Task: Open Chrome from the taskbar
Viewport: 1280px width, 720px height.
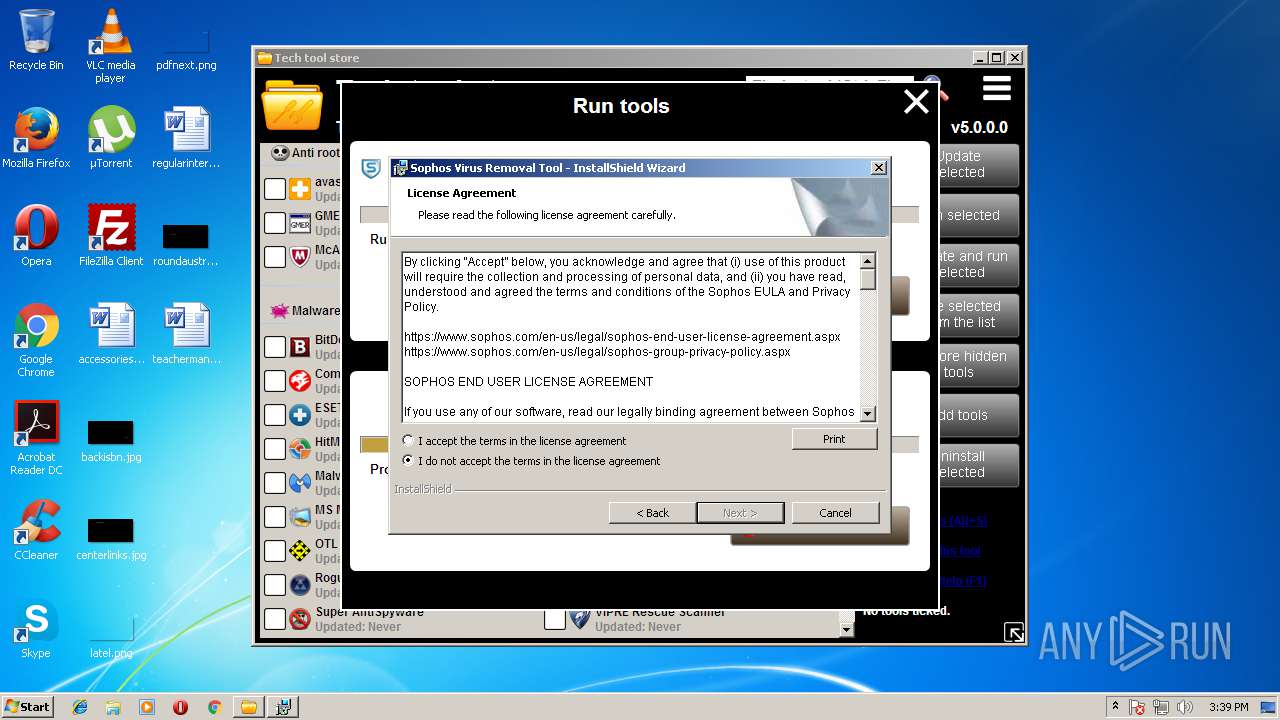Action: (214, 707)
